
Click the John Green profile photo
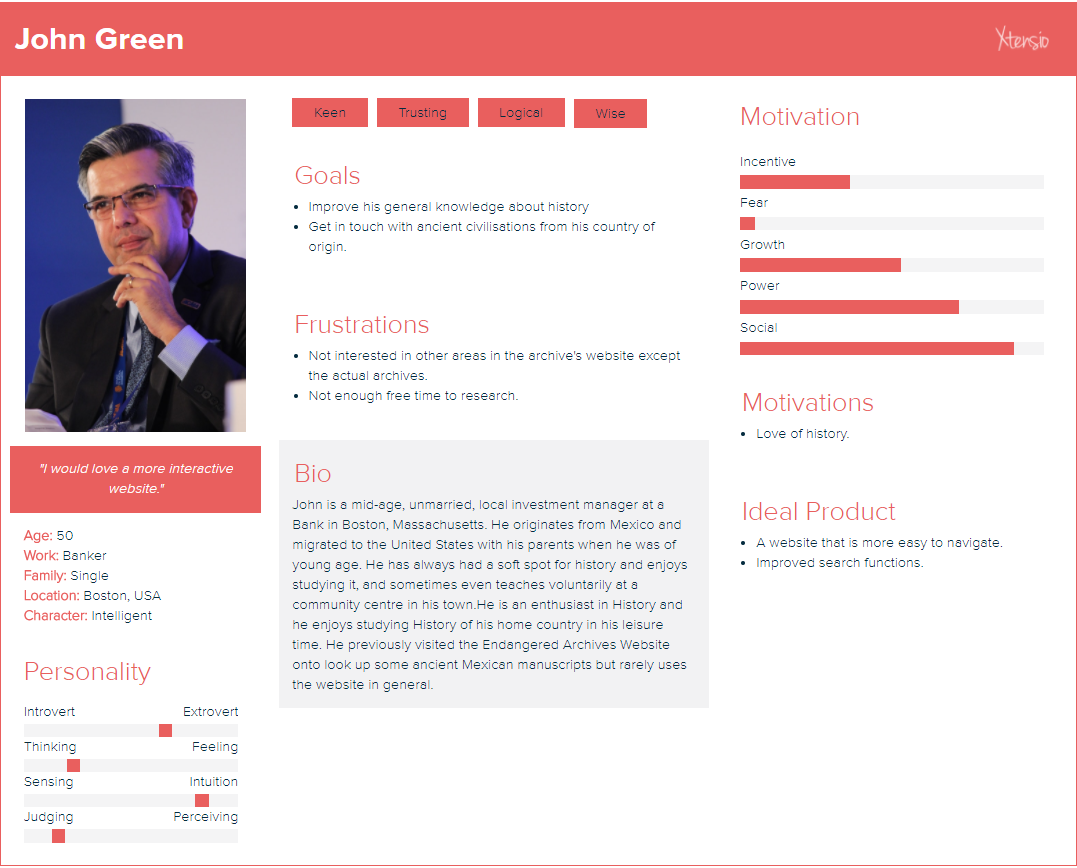[x=135, y=265]
